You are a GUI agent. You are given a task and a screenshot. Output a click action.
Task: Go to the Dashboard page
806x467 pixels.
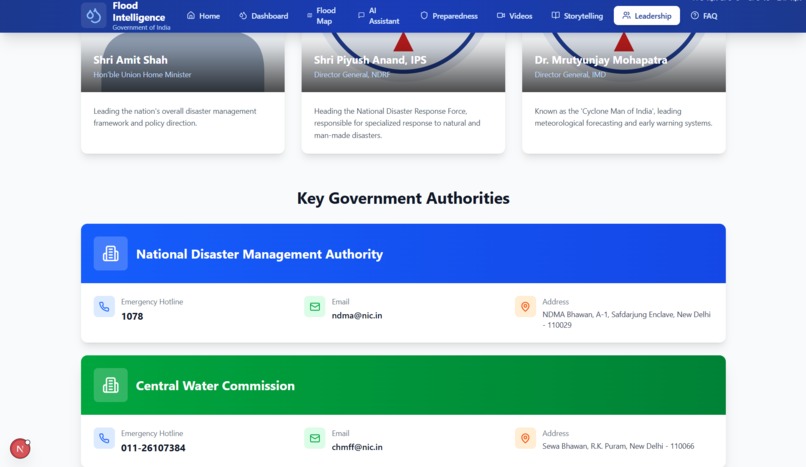(264, 16)
